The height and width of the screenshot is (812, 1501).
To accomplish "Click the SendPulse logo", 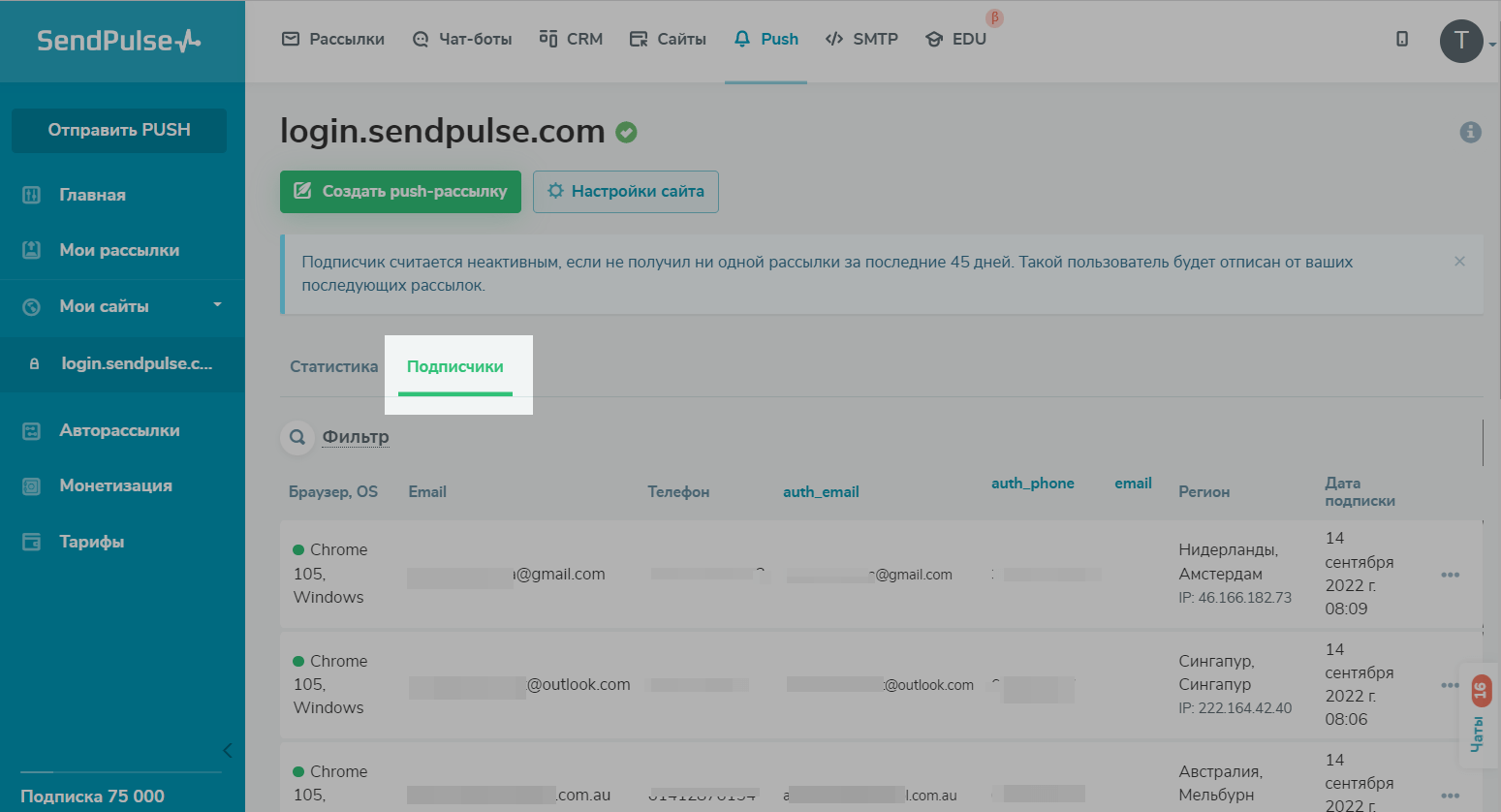I will pos(119,41).
